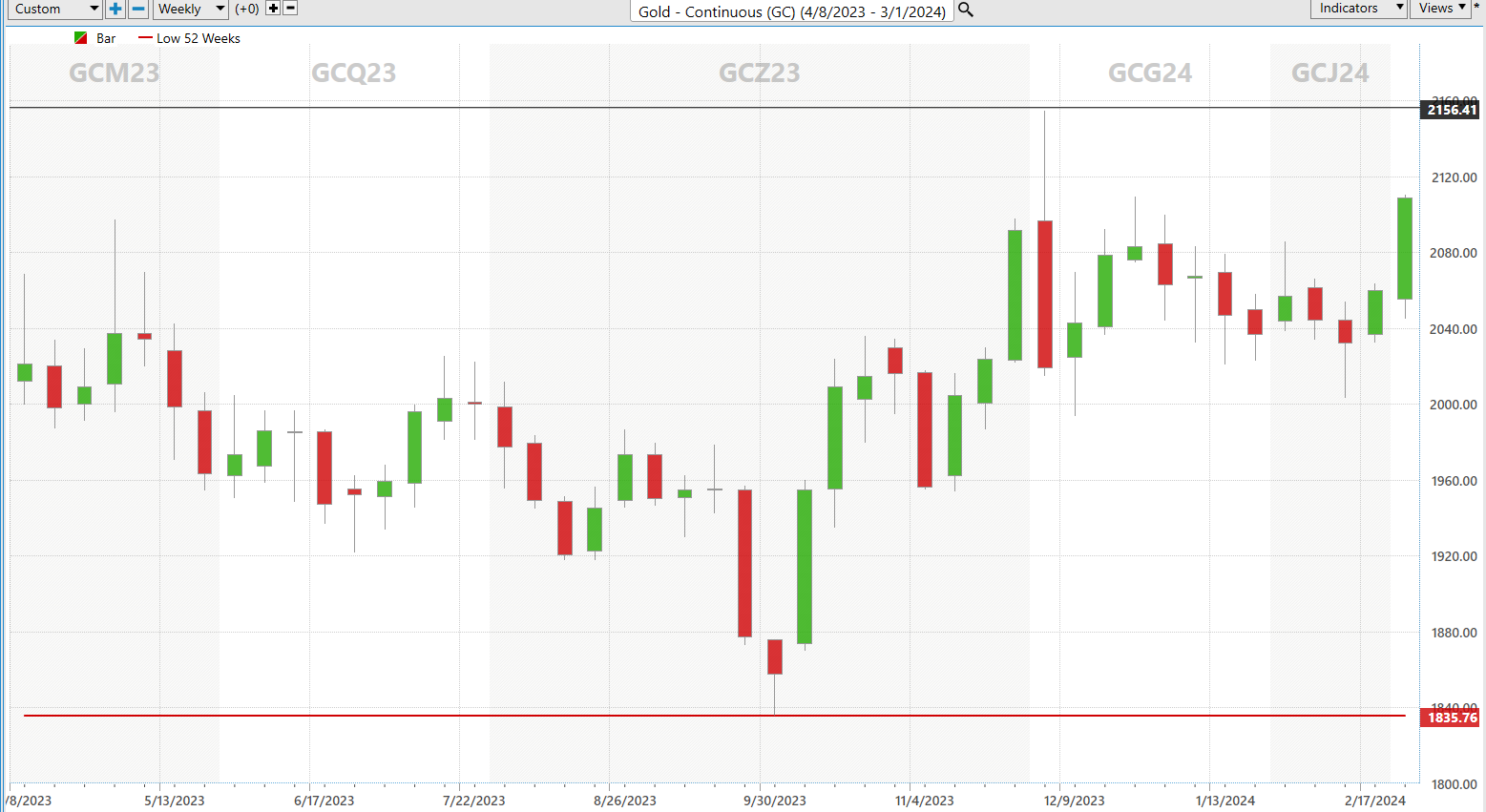This screenshot has width=1486, height=812.
Task: Click the 11/4/2023 date axis label
Action: 925,801
